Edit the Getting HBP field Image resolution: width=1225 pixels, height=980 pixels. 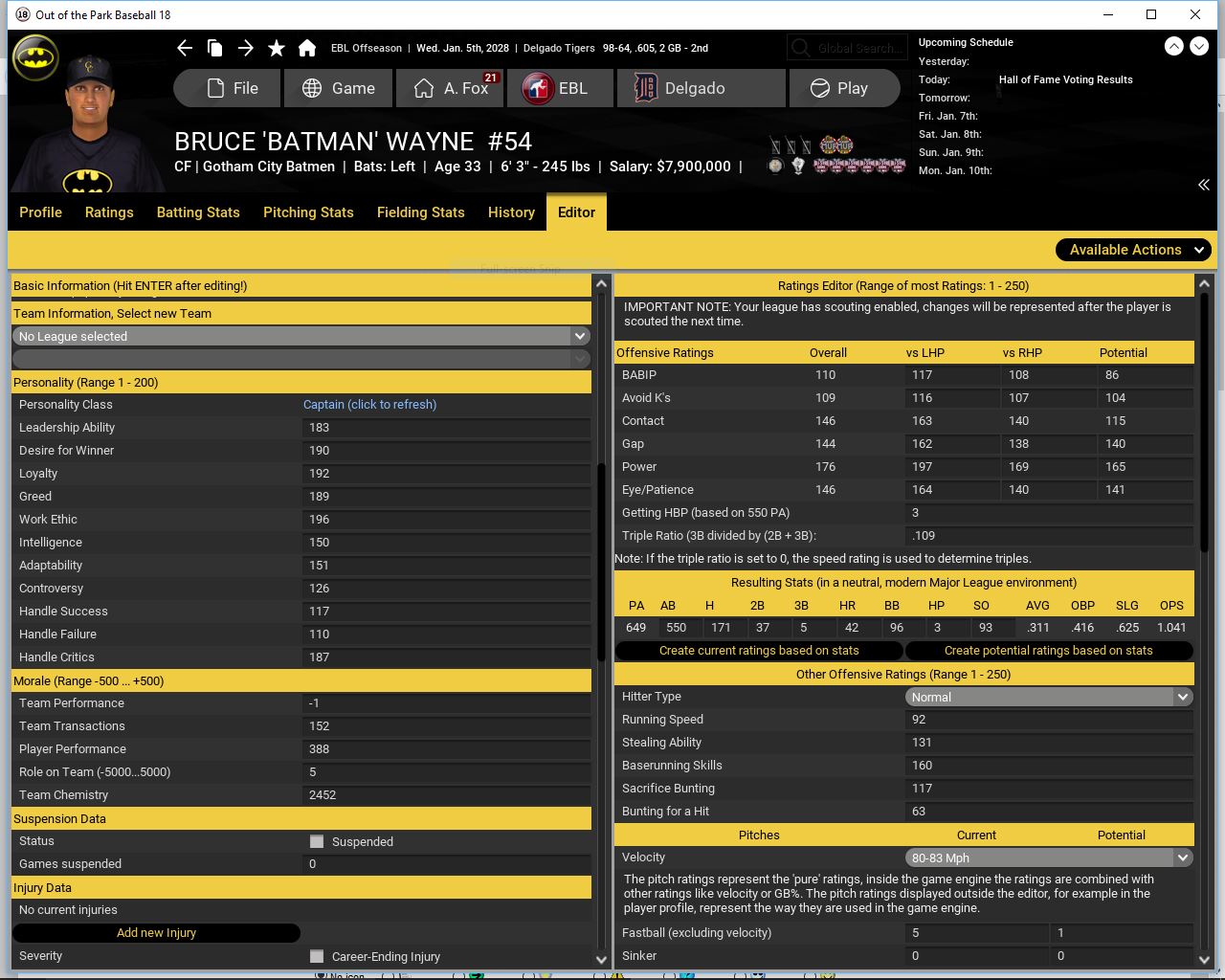tap(1049, 513)
